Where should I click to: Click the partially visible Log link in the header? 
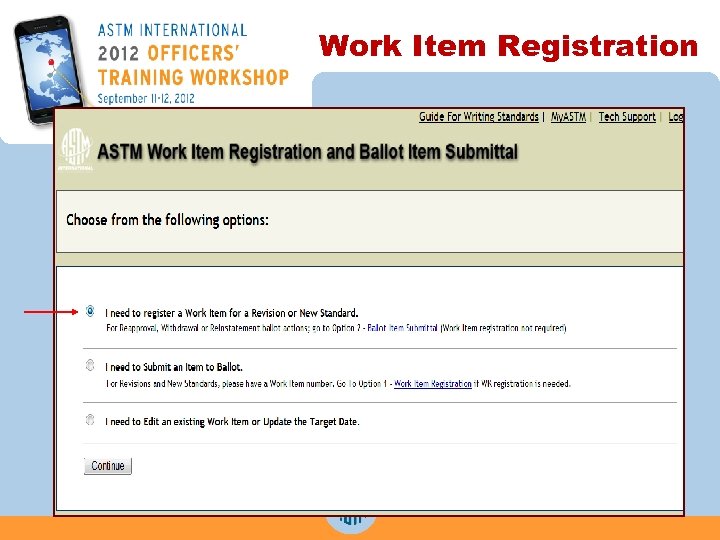675,117
